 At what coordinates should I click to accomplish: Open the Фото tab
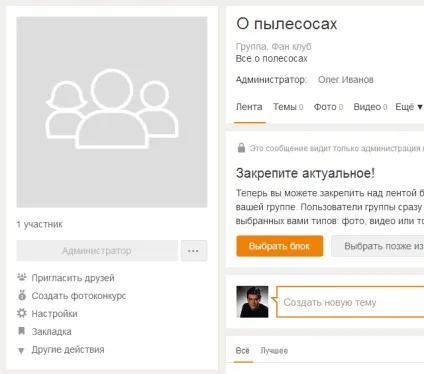coord(328,107)
